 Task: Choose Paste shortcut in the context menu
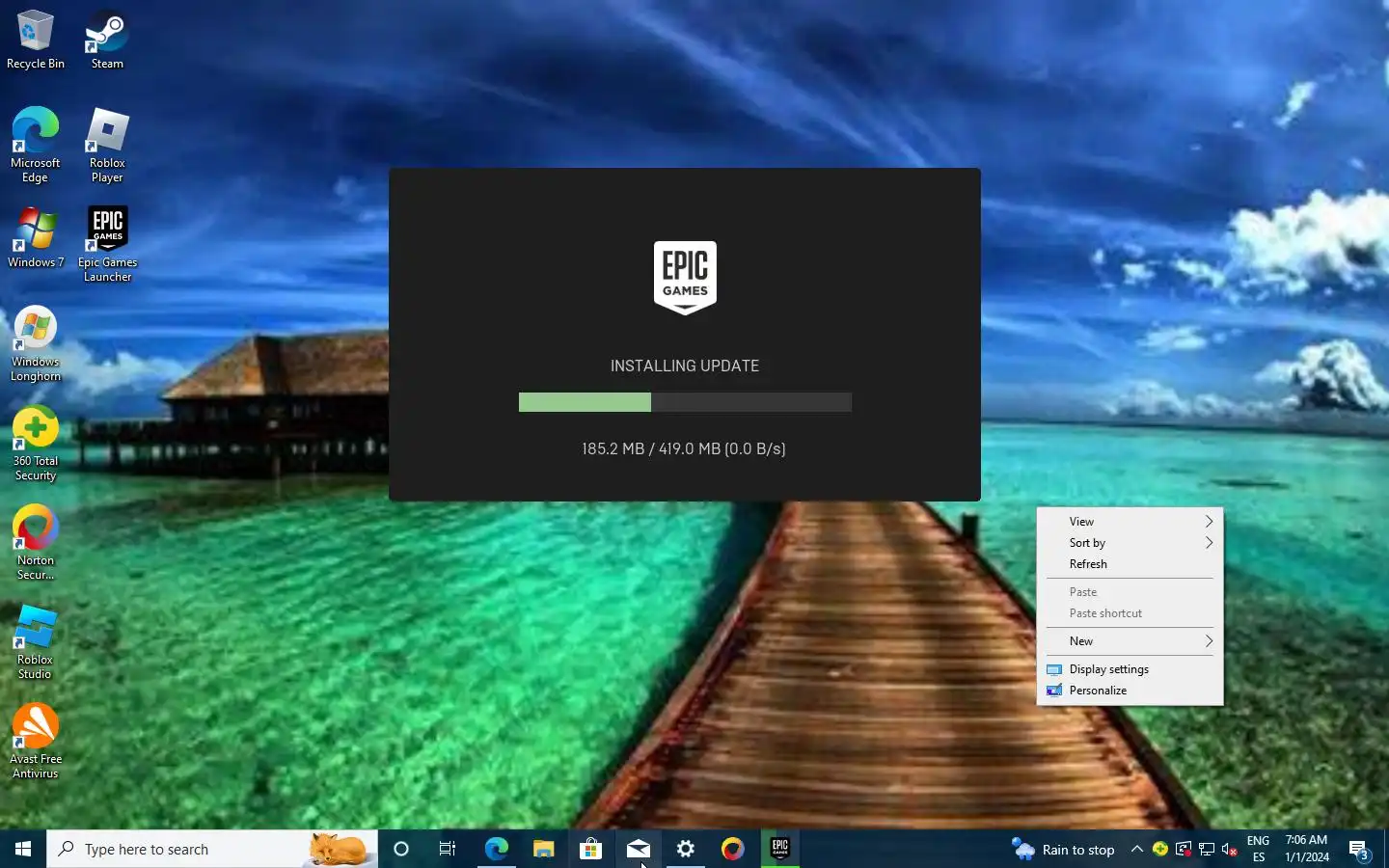1130,613
